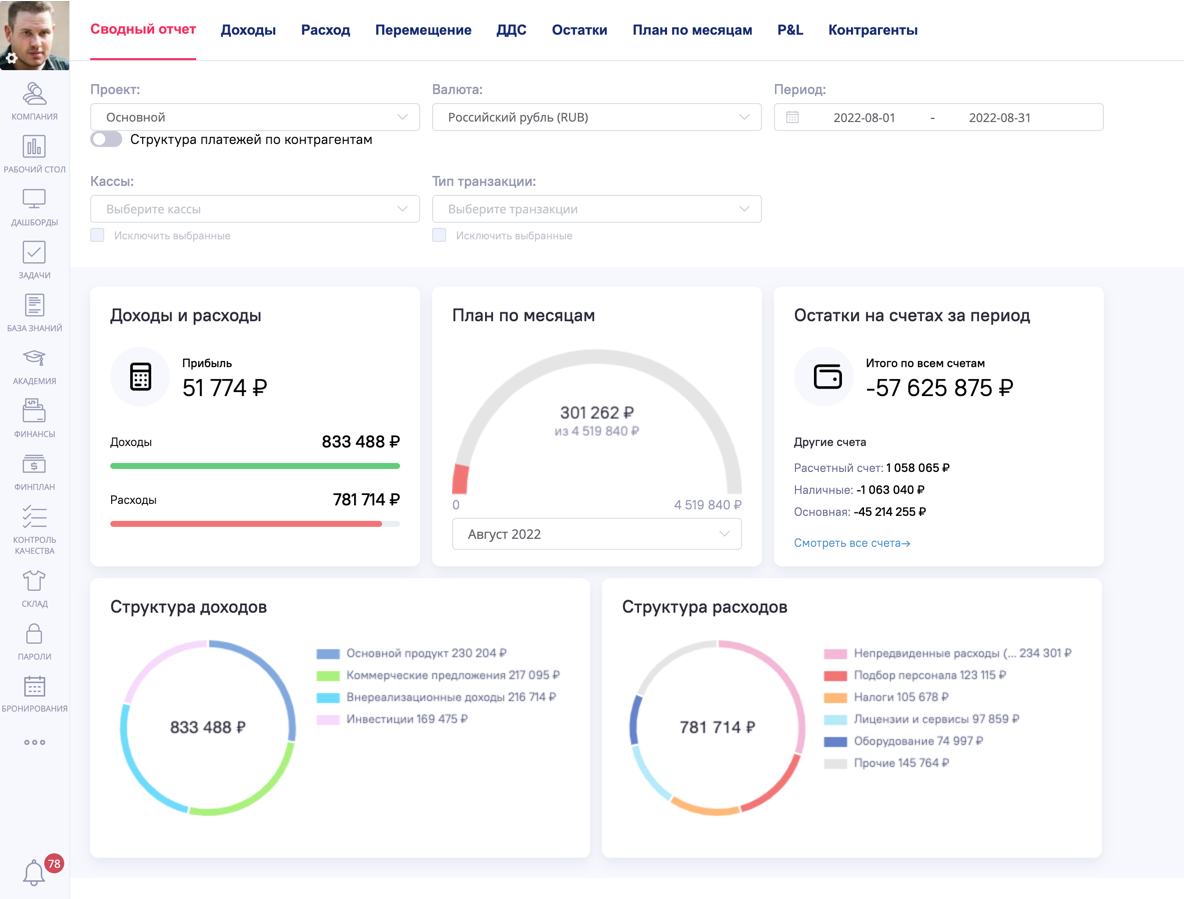This screenshot has height=899, width=1184.
Task: Click the Смотреть все счета link
Action: [852, 543]
